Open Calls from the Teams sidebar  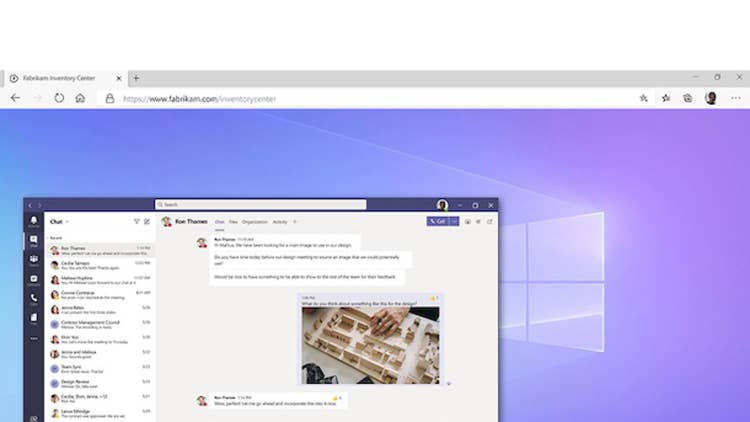pyautogui.click(x=33, y=298)
